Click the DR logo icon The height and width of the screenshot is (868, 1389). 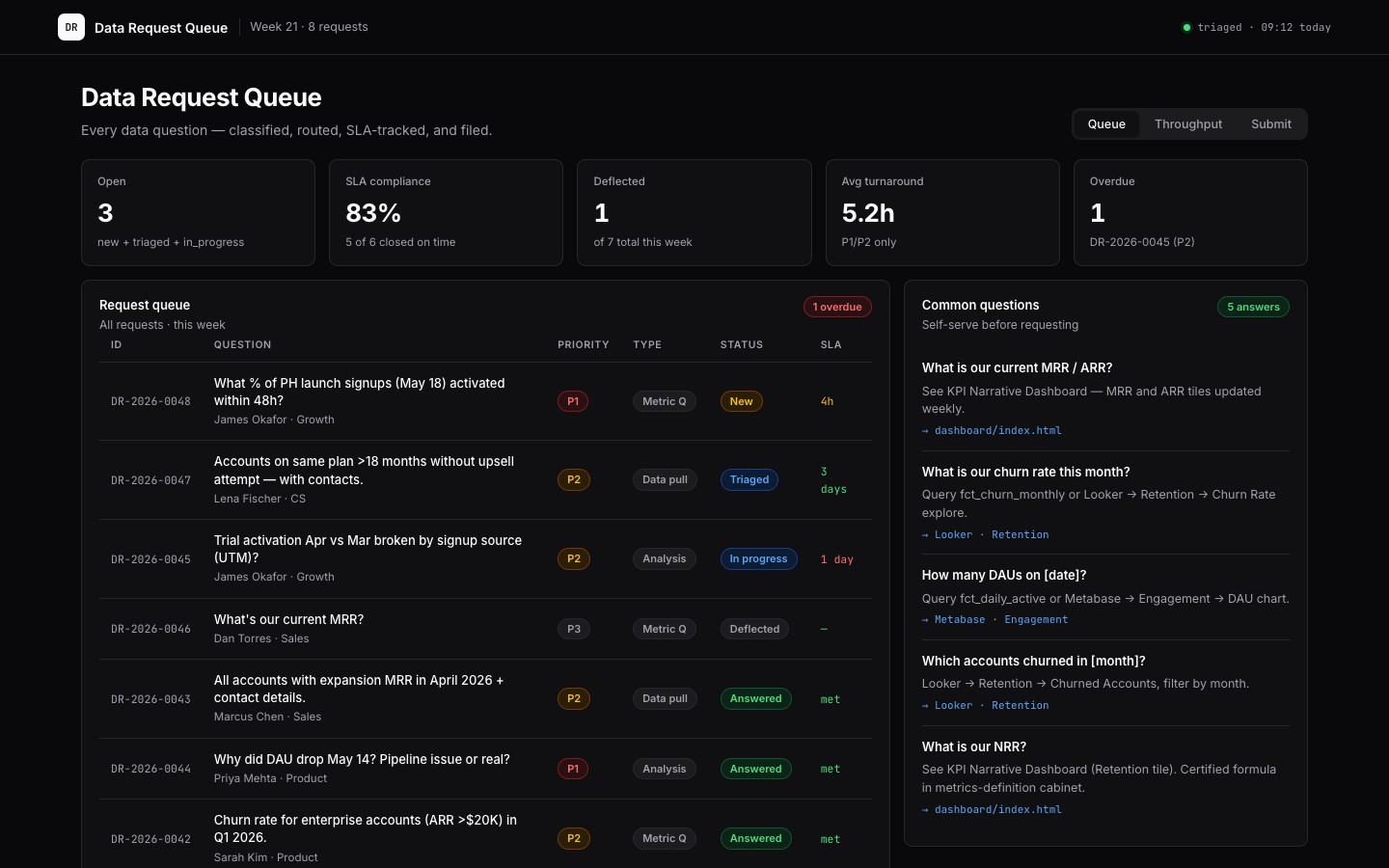(71, 27)
